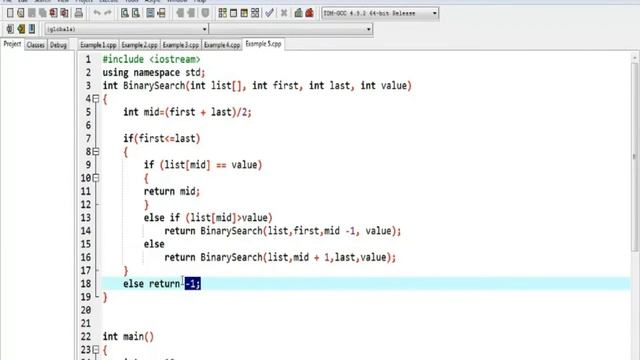Screen dimensions: 640x360
Task: Redo the last undone edit
Action: coord(108,13)
